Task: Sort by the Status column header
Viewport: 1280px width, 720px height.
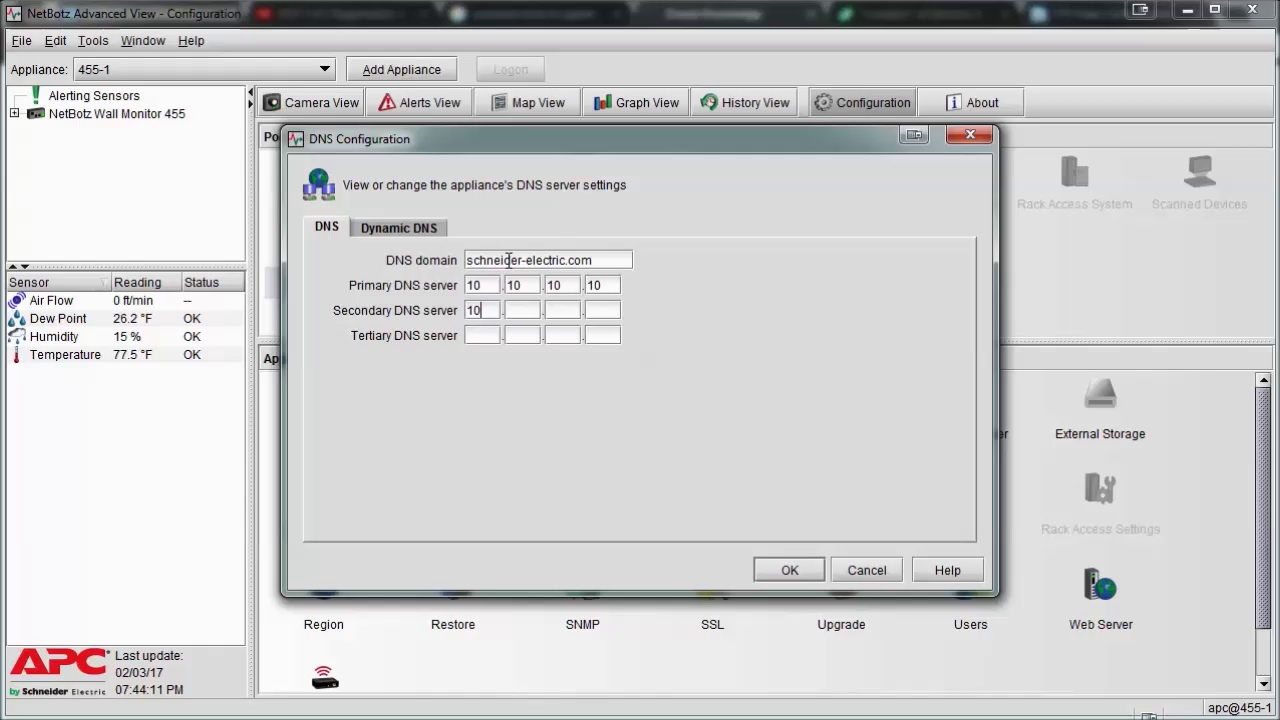Action: click(x=212, y=283)
